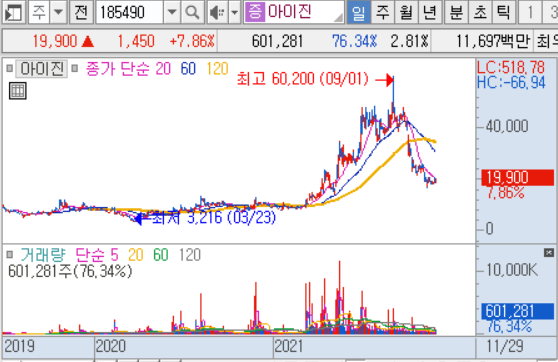Click the 전 button beside stock code

81,12
